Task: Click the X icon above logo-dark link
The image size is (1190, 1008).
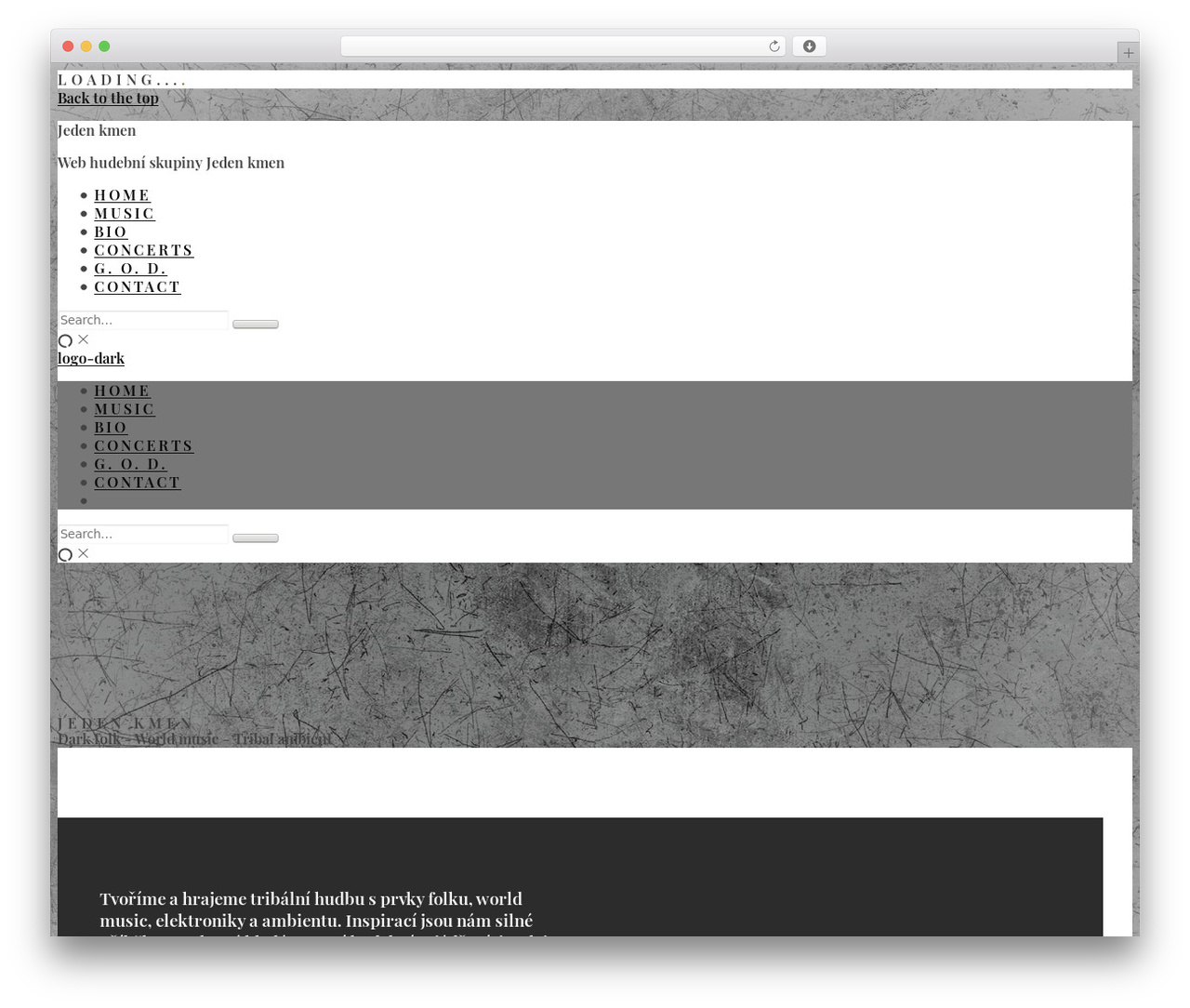Action: pyautogui.click(x=84, y=339)
